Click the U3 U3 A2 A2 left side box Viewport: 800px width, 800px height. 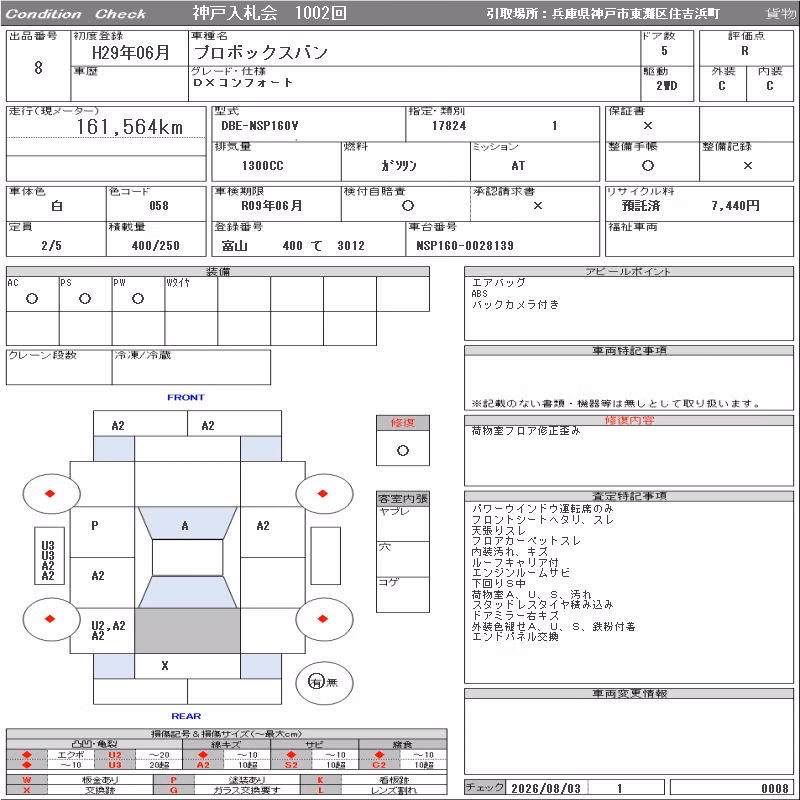49,556
